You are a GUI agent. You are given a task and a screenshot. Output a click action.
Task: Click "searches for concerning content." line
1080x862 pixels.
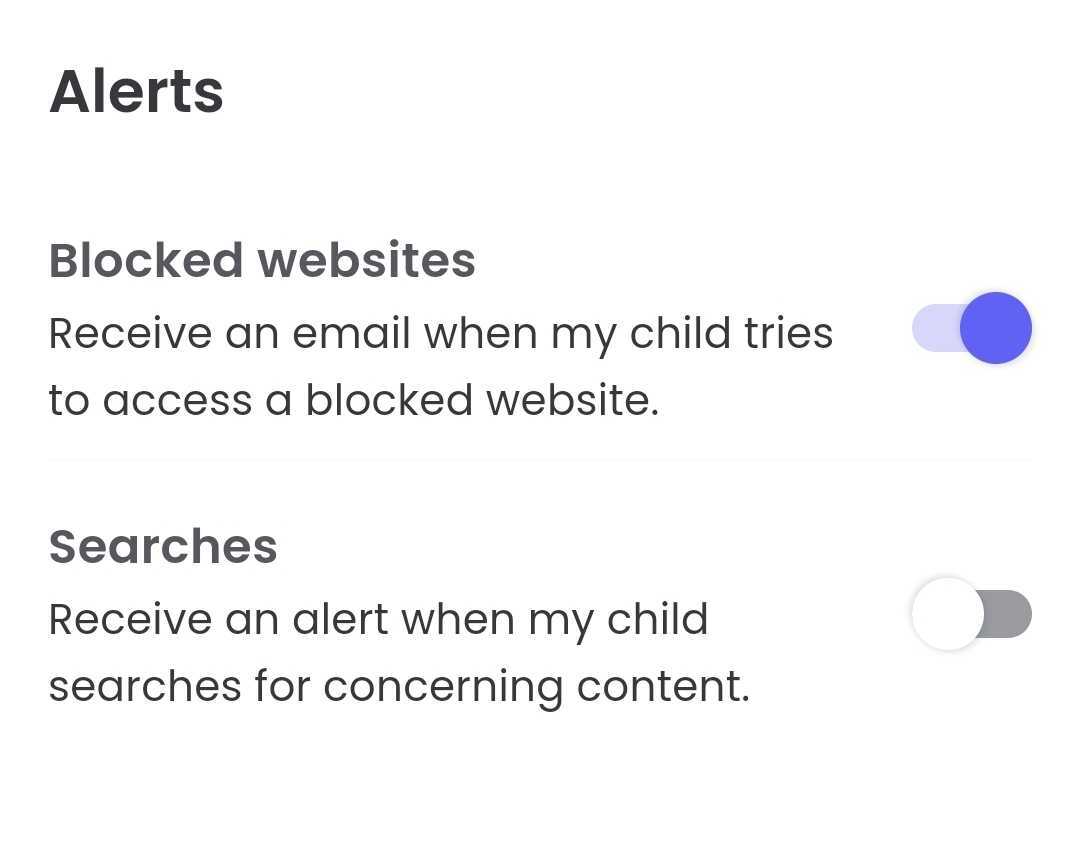tap(398, 686)
